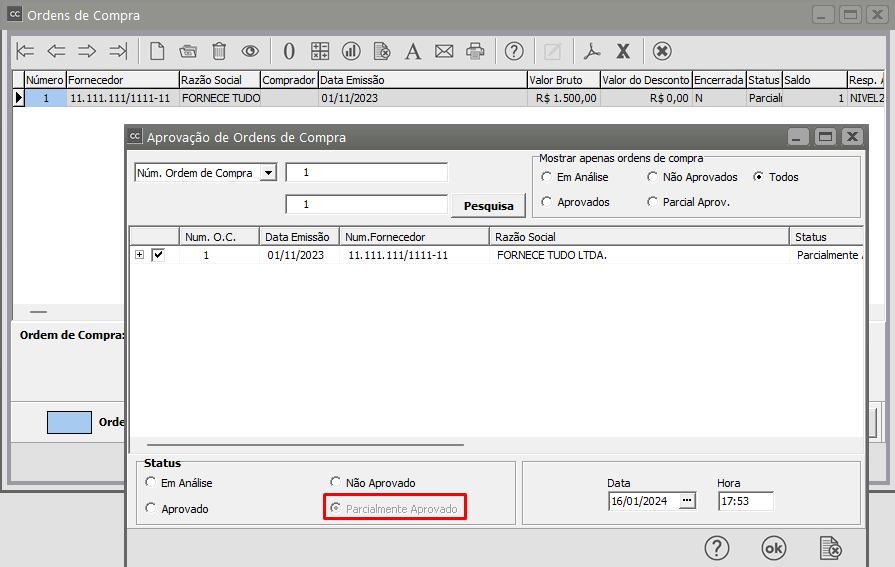Open 'Núm. Ordem de Compra' dropdown

tap(267, 173)
